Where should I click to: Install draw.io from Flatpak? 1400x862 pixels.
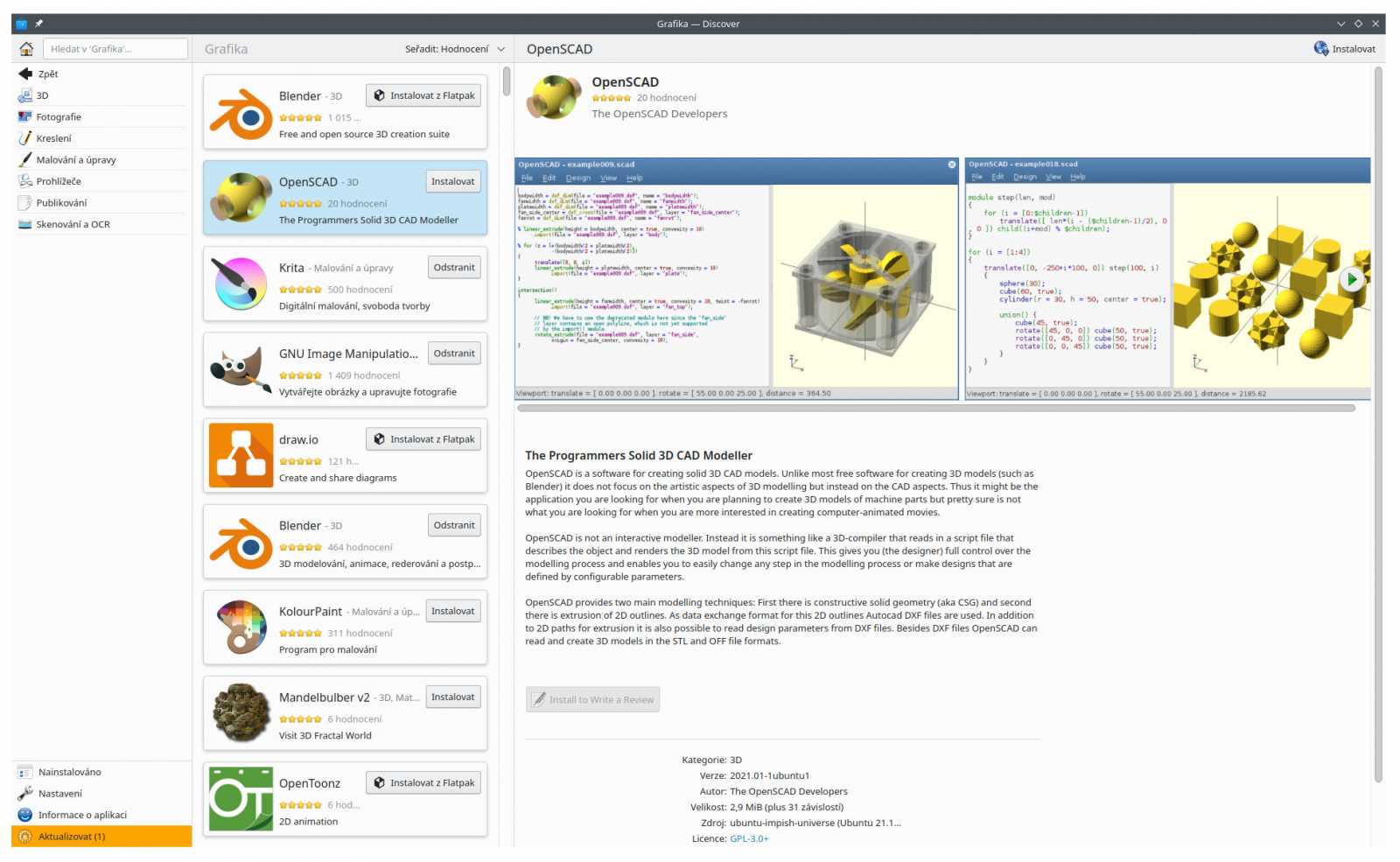(423, 438)
